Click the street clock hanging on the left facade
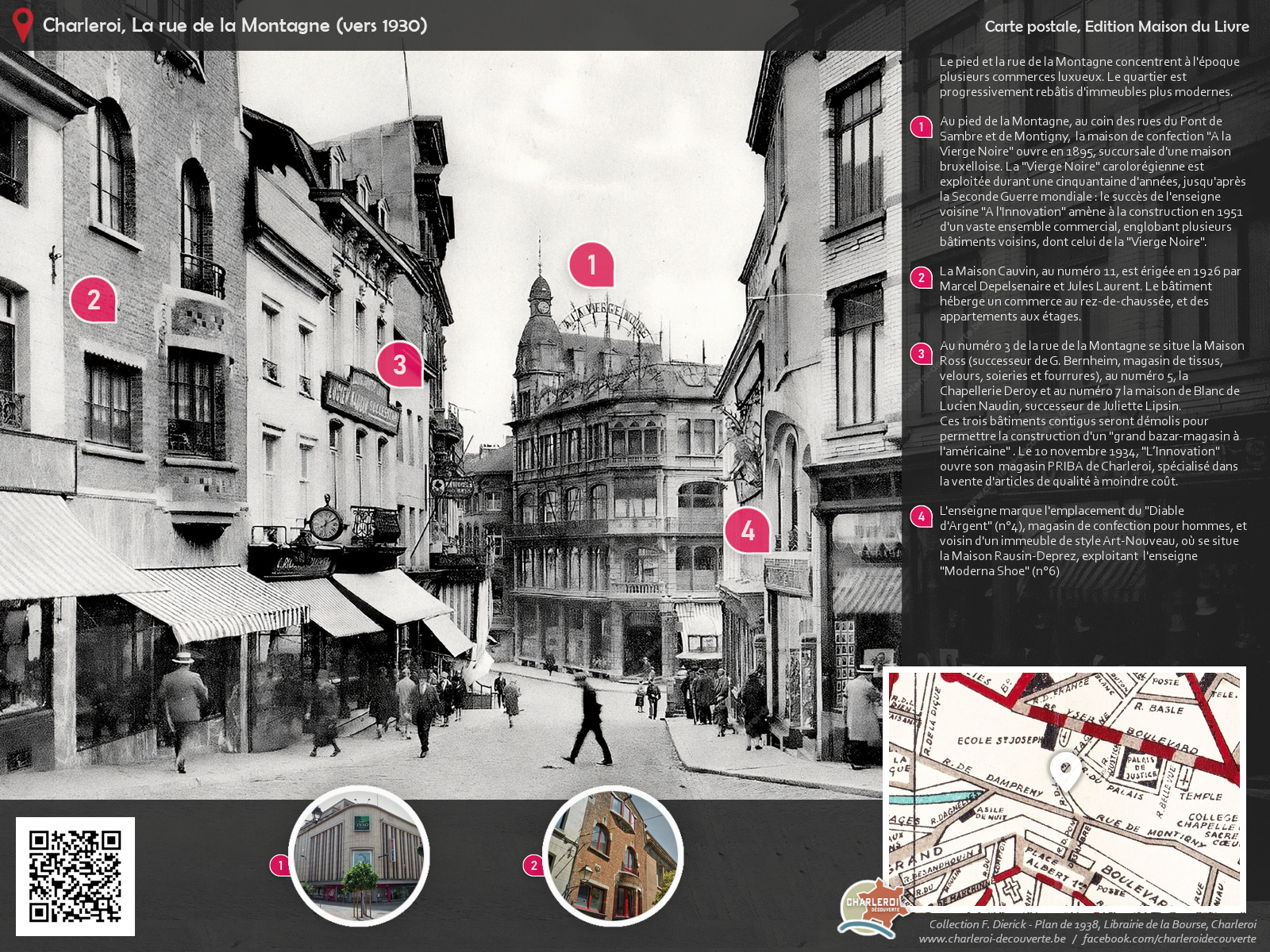Image resolution: width=1270 pixels, height=952 pixels. click(x=325, y=524)
